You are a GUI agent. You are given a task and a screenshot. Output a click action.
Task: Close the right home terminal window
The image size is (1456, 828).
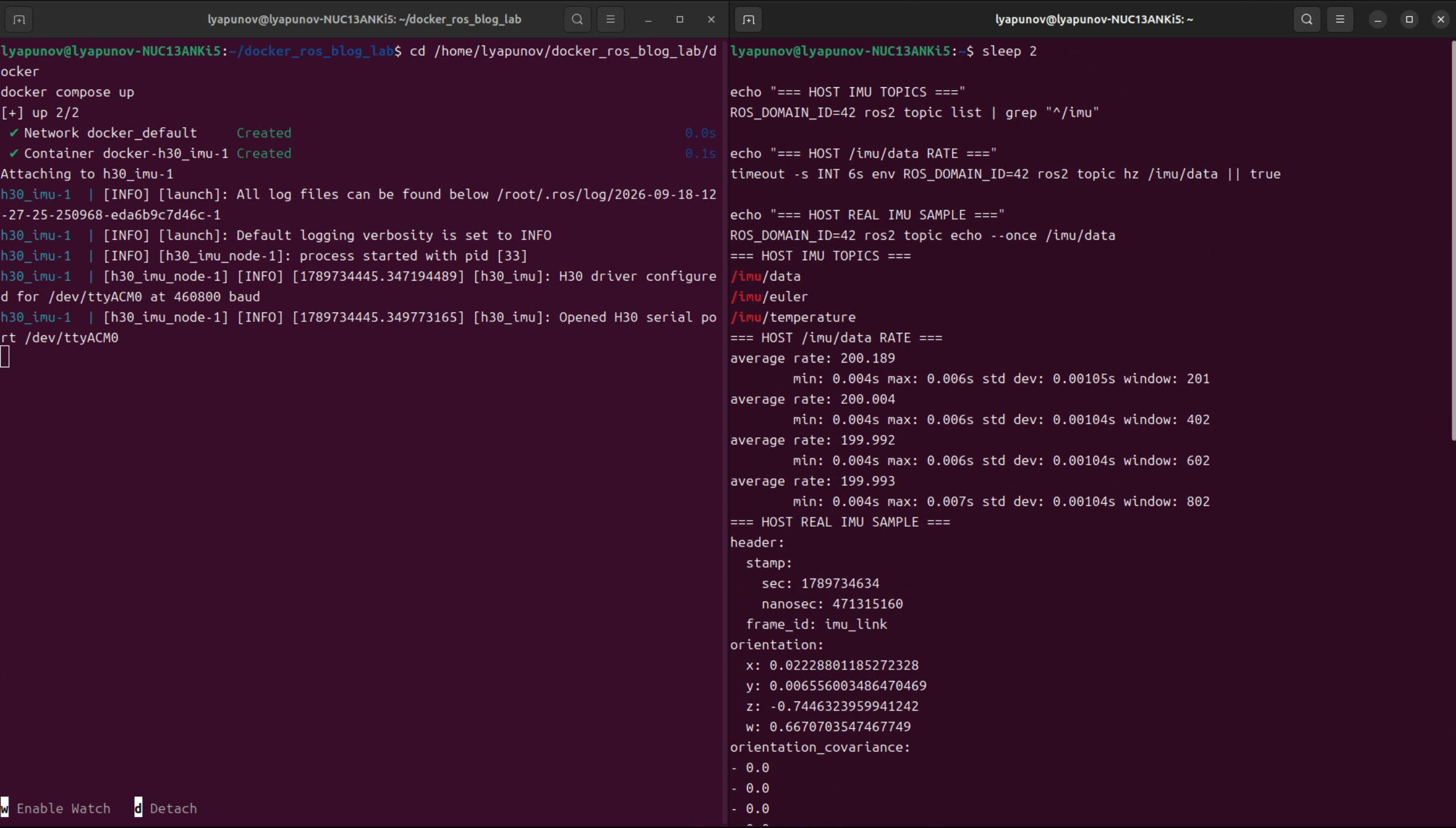1441,19
